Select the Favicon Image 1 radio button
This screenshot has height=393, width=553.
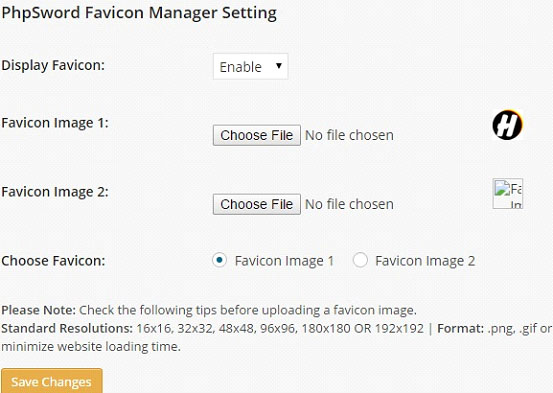point(219,260)
